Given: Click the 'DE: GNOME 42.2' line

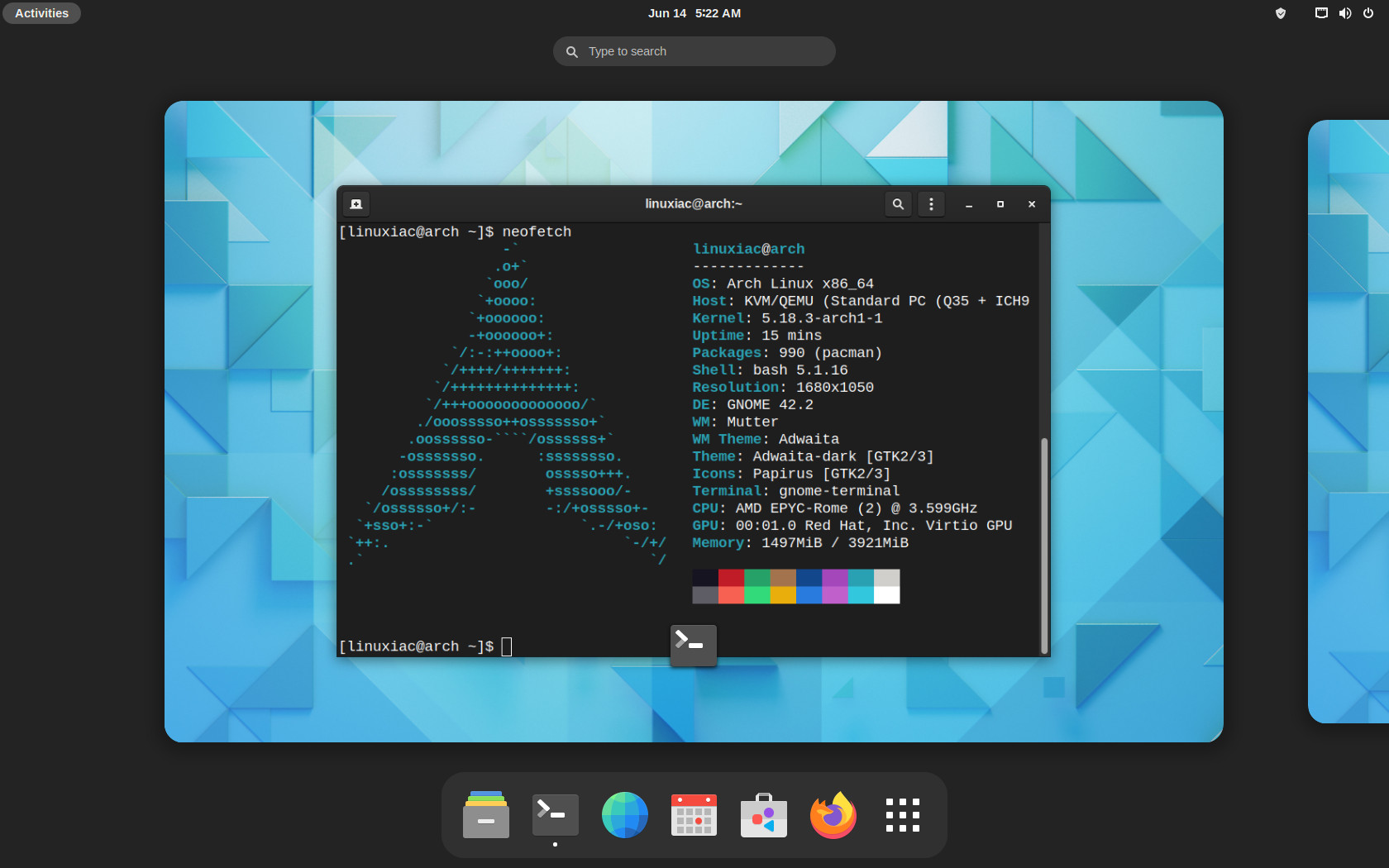Looking at the screenshot, I should click(752, 404).
